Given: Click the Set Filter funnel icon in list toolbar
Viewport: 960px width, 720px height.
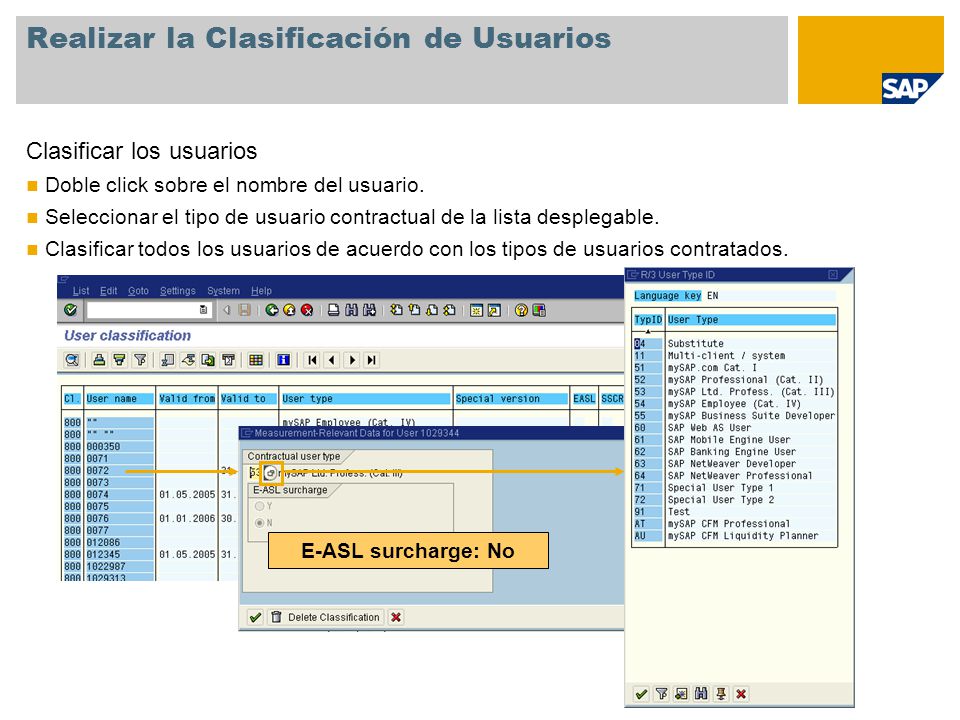Looking at the screenshot, I should click(140, 360).
